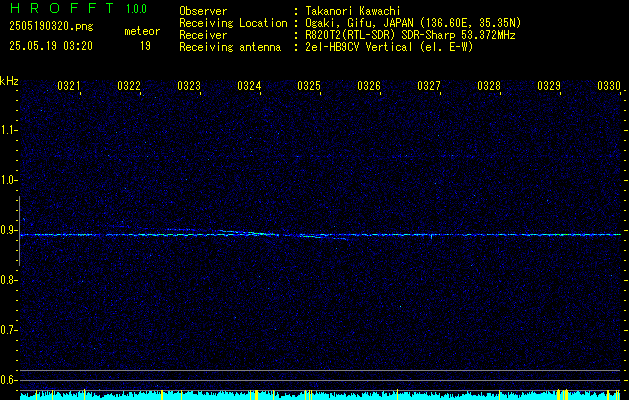Click the receiver text R820T2(RTL-SDR) SDR-Sharp 53.372MHz
This screenshot has height=400, width=629.
pos(410,35)
